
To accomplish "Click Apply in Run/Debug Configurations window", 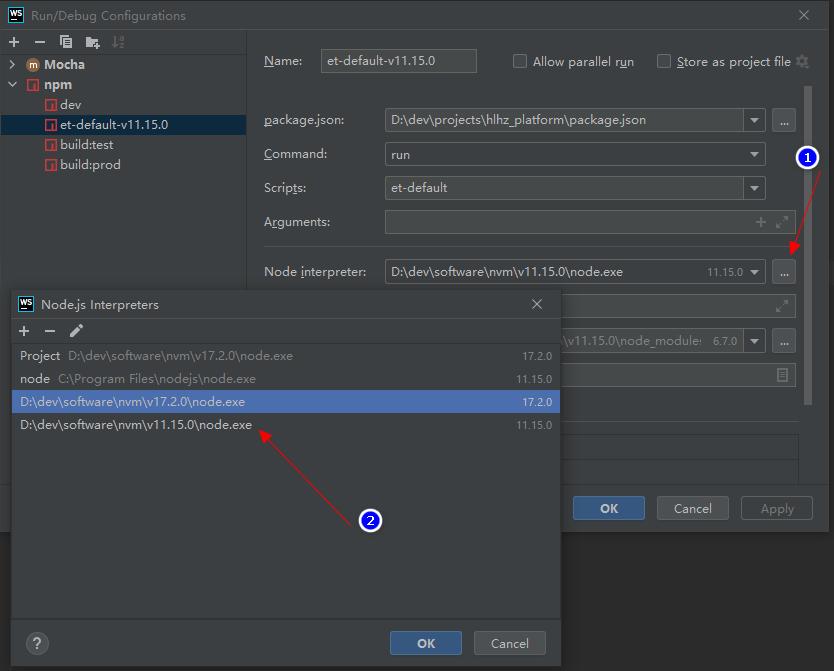I will 777,508.
